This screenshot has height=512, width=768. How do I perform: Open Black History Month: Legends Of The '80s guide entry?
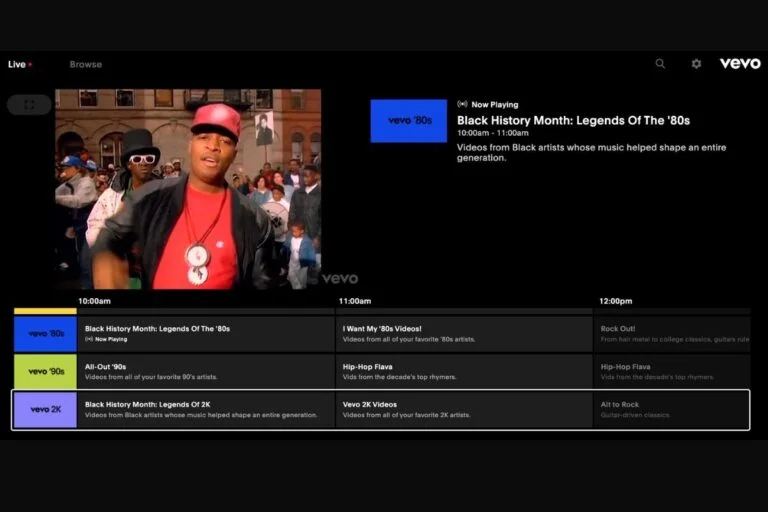tap(206, 334)
